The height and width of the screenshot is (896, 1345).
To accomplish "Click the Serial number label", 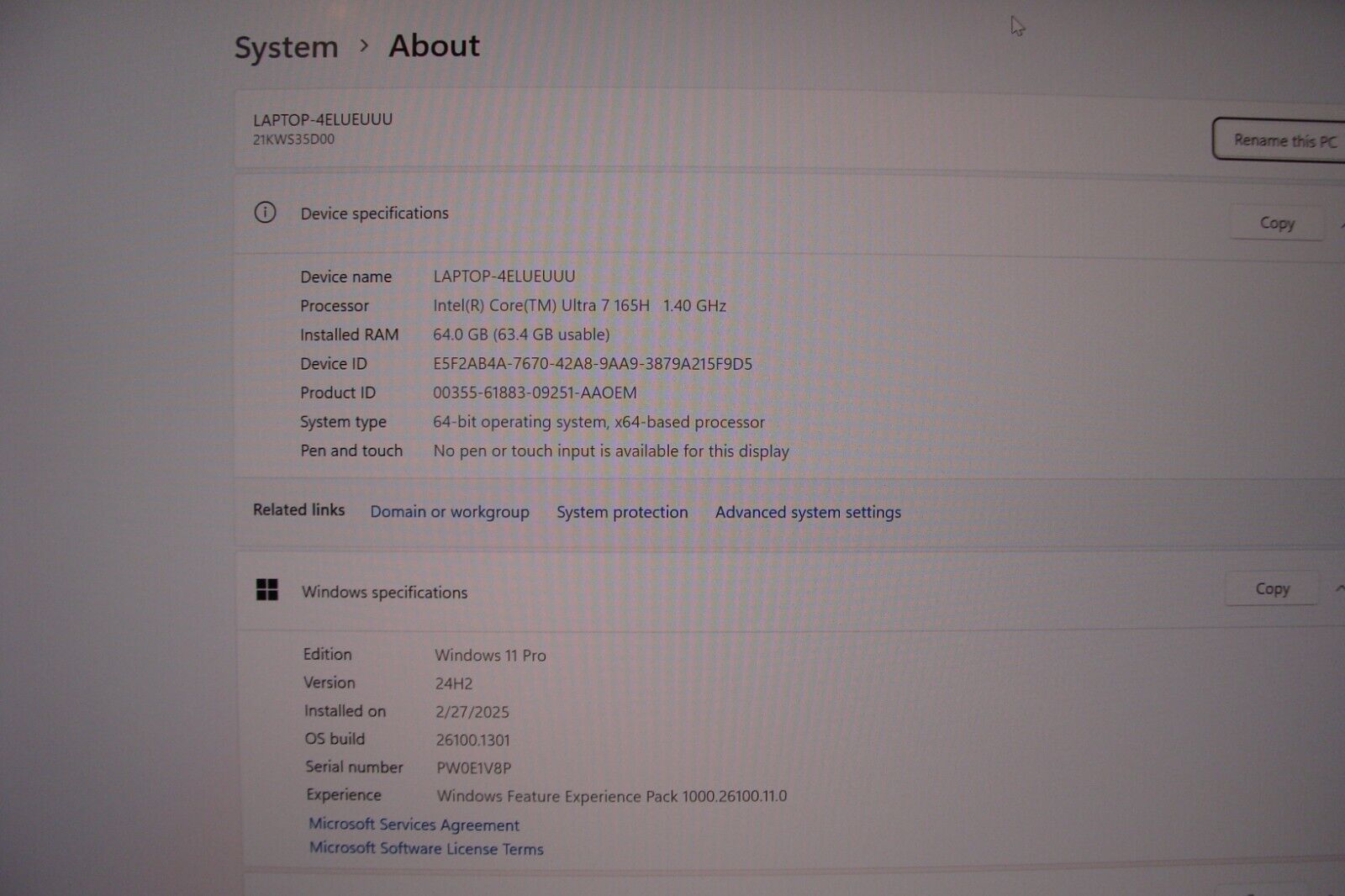I will tap(354, 767).
